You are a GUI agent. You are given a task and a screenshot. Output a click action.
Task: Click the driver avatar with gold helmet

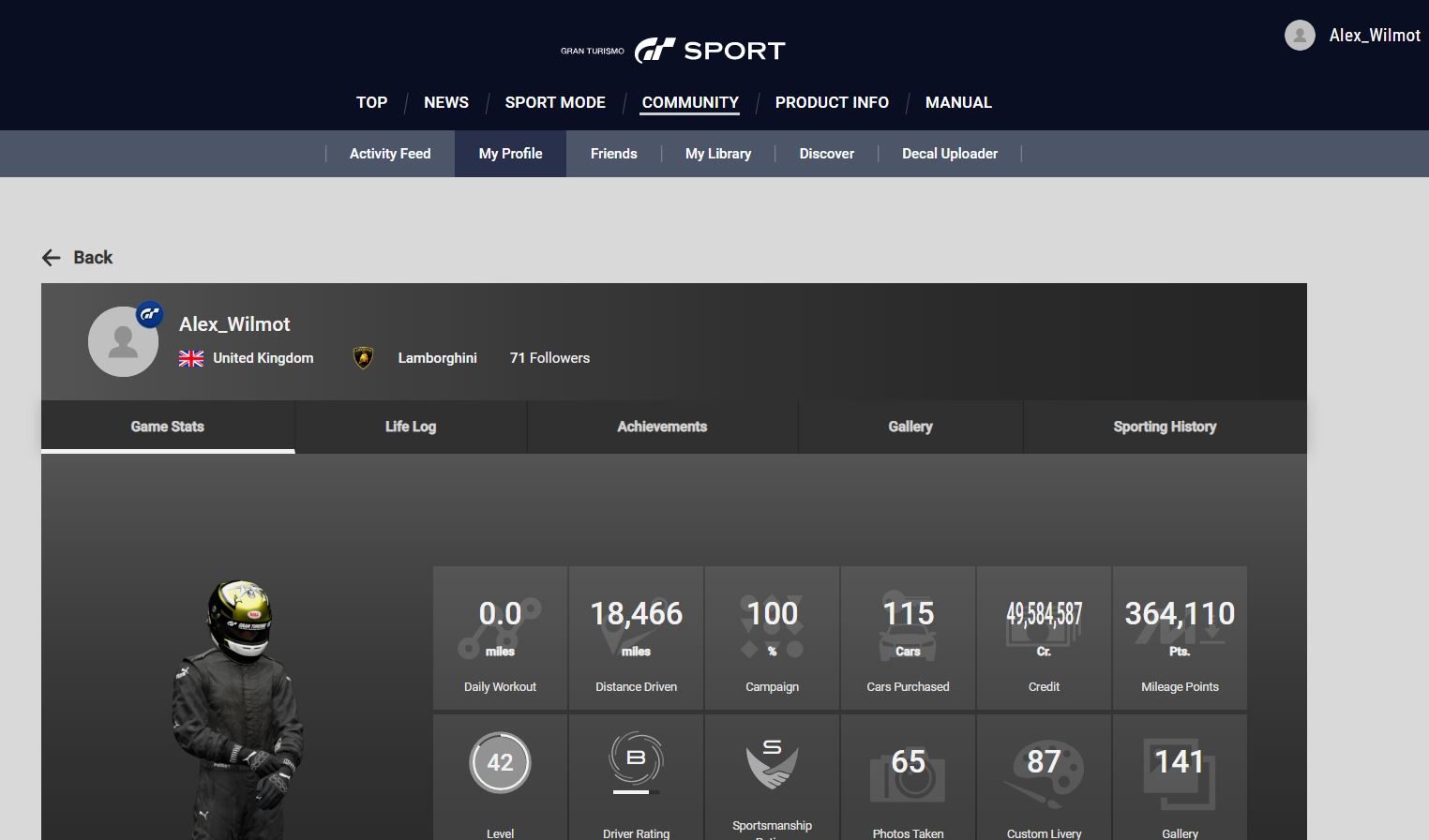coord(237,709)
